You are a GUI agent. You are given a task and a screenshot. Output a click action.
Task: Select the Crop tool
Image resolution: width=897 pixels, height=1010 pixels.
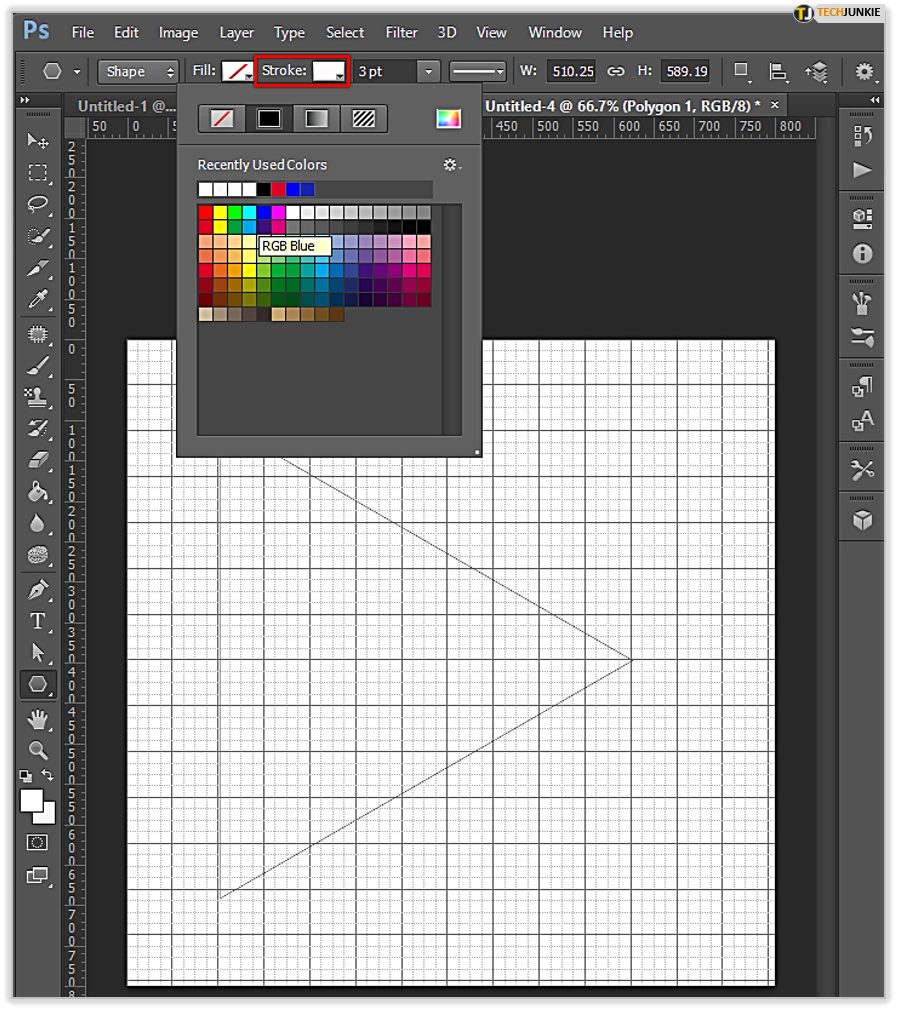tap(37, 267)
